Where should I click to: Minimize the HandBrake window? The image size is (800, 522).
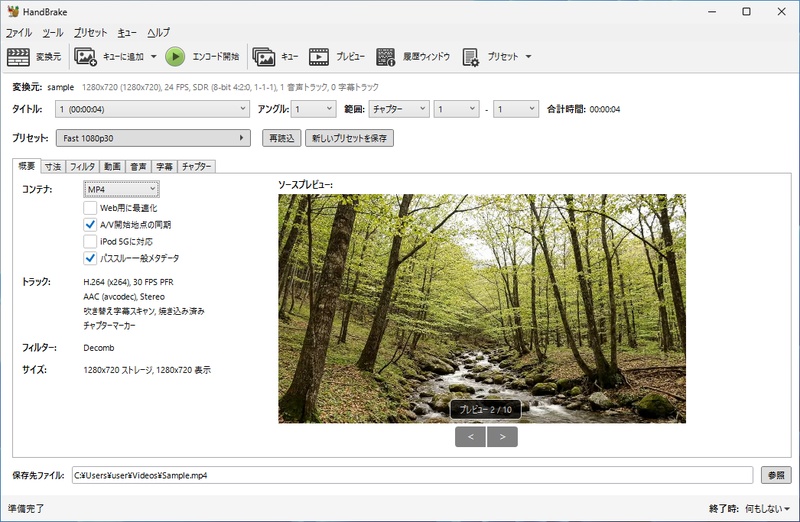[x=712, y=12]
